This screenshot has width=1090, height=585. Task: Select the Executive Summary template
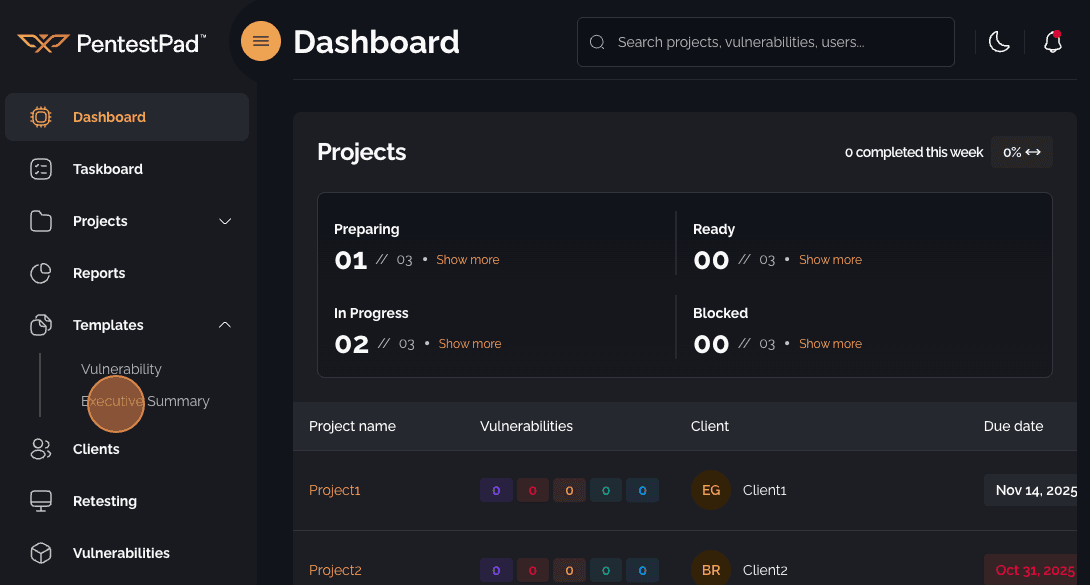[x=145, y=401]
